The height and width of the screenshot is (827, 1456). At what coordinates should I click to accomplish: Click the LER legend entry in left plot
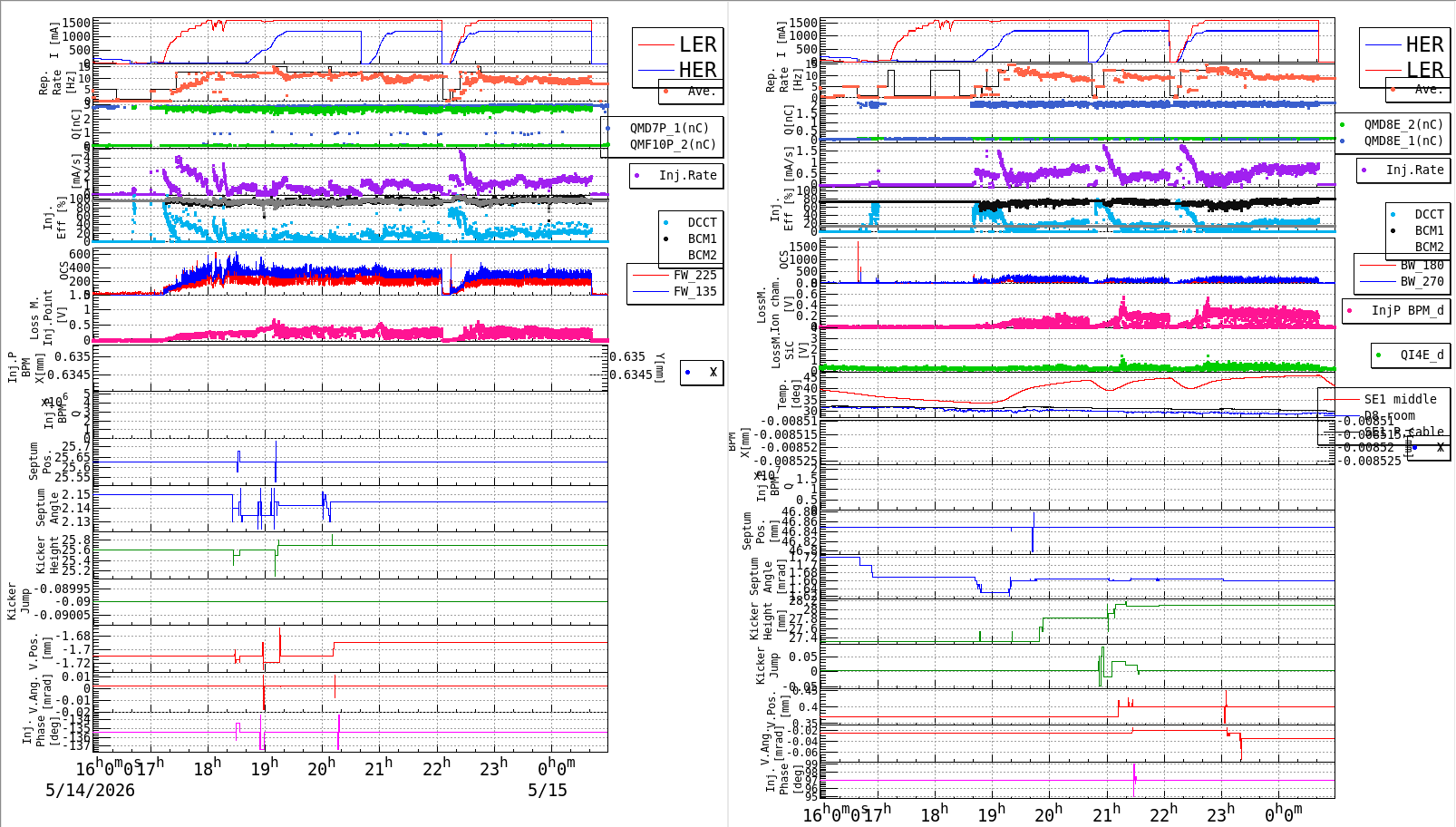(697, 44)
